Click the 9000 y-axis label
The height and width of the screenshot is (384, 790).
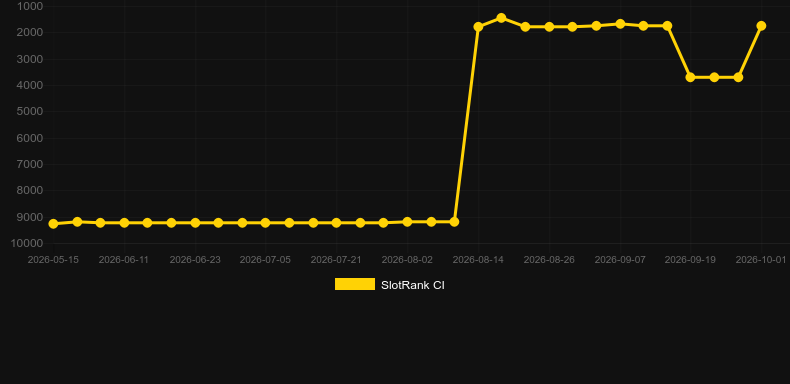[30, 217]
